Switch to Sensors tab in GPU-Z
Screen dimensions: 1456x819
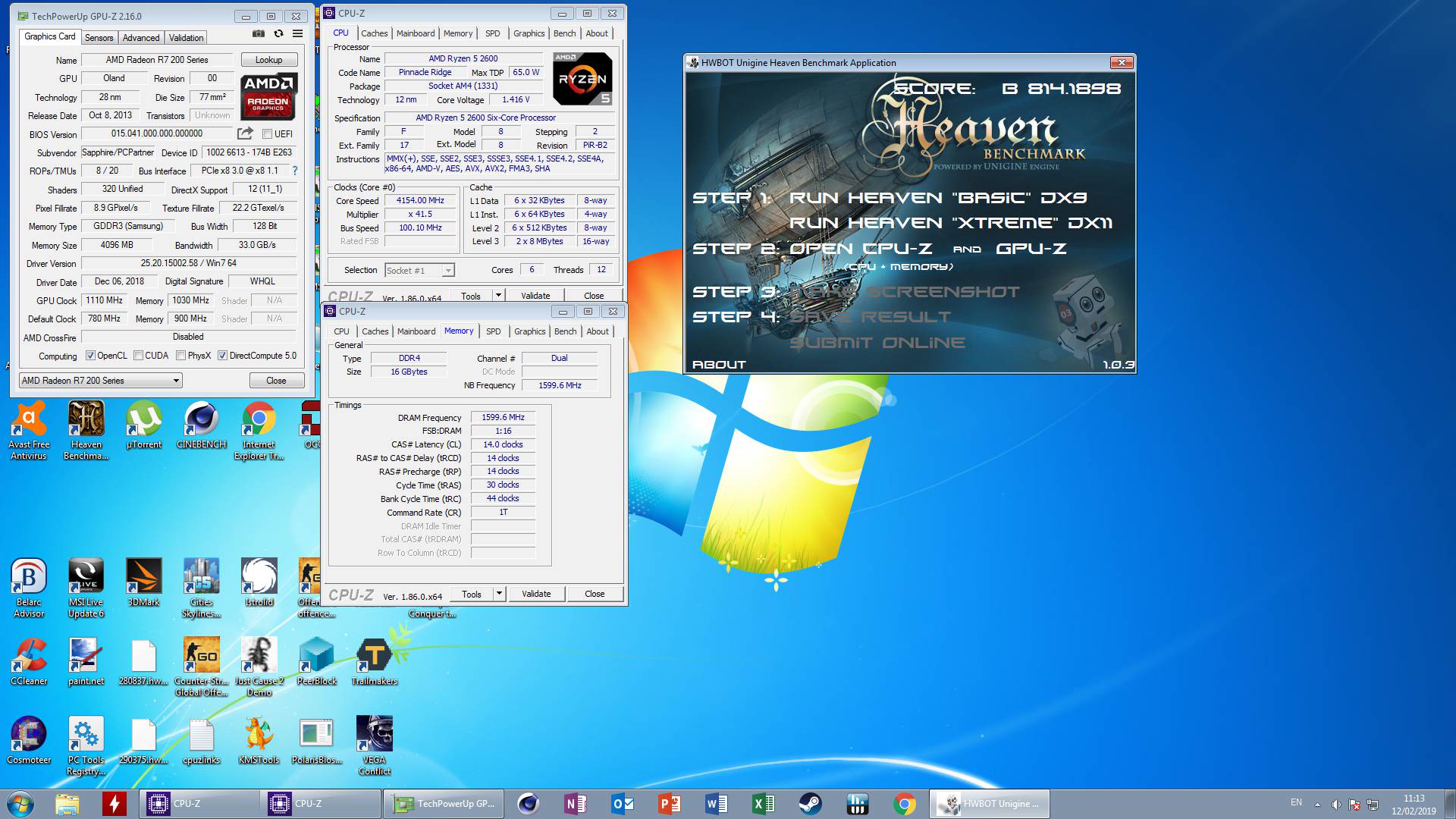point(99,38)
